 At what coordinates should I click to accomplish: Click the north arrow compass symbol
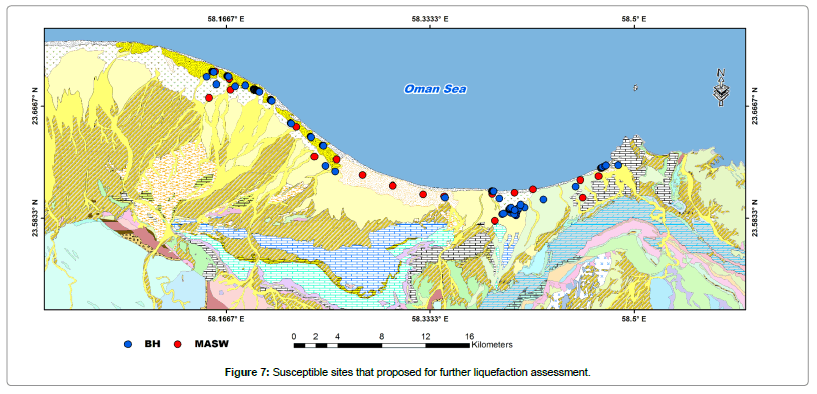721,87
